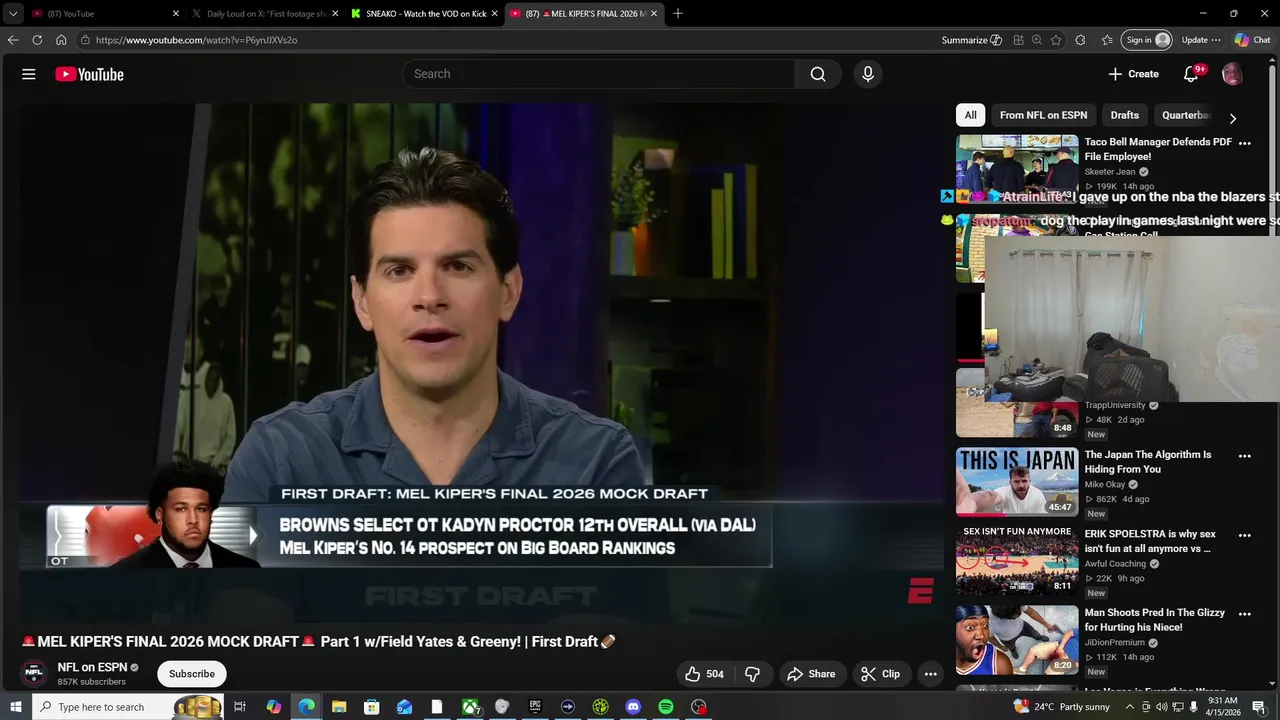Open the tab search dropdown arrow
Screen dimensions: 1280x720
(x=13, y=14)
